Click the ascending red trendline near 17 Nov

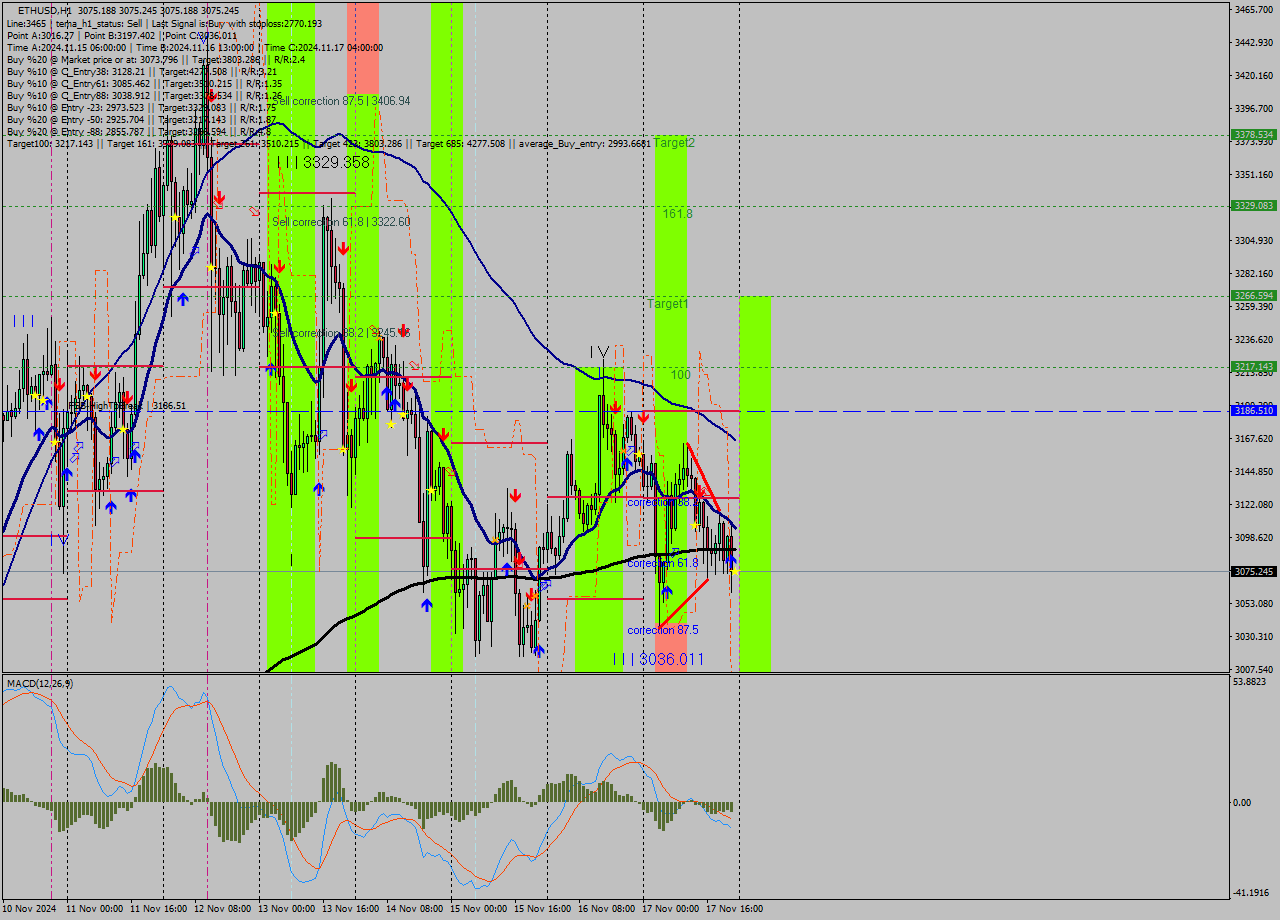click(683, 602)
